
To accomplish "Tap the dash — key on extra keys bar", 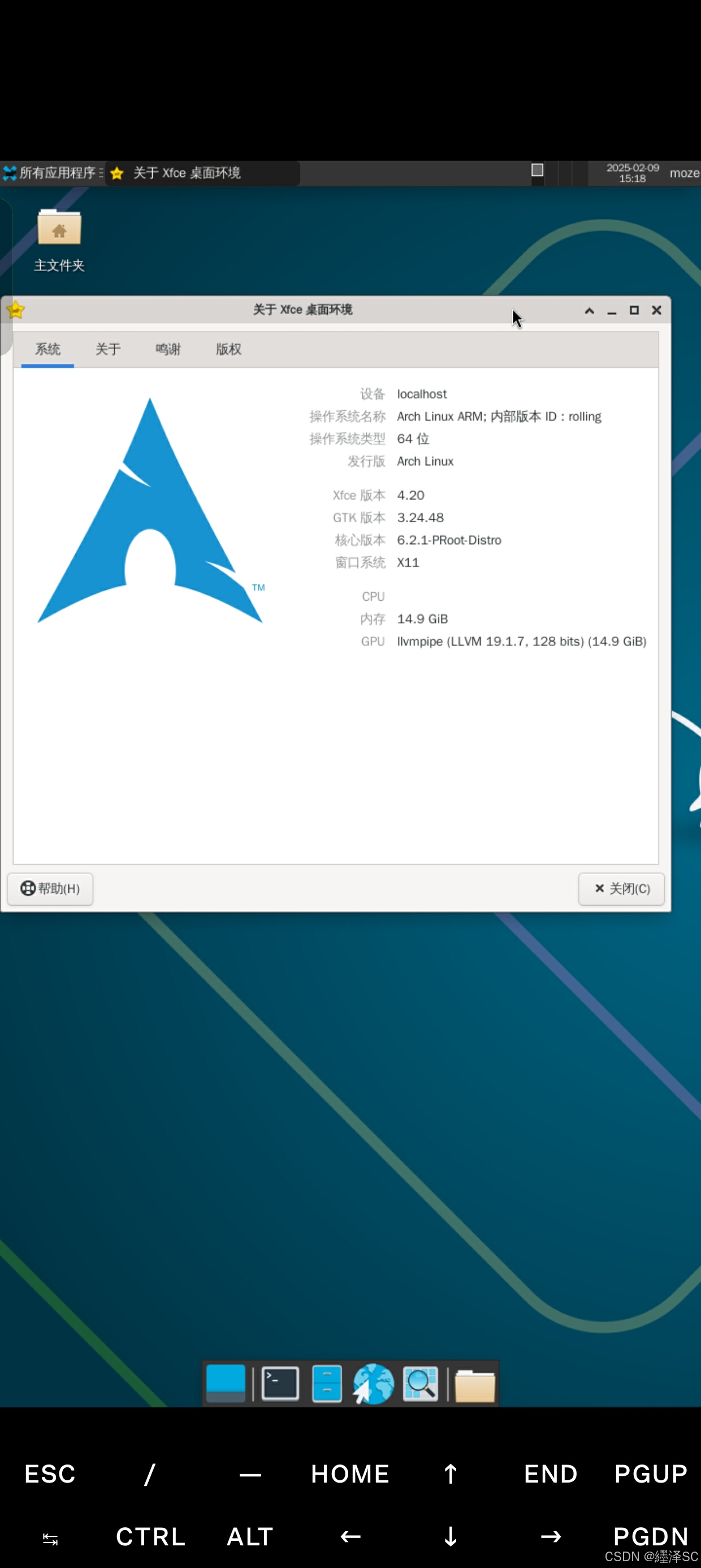I will point(250,1475).
